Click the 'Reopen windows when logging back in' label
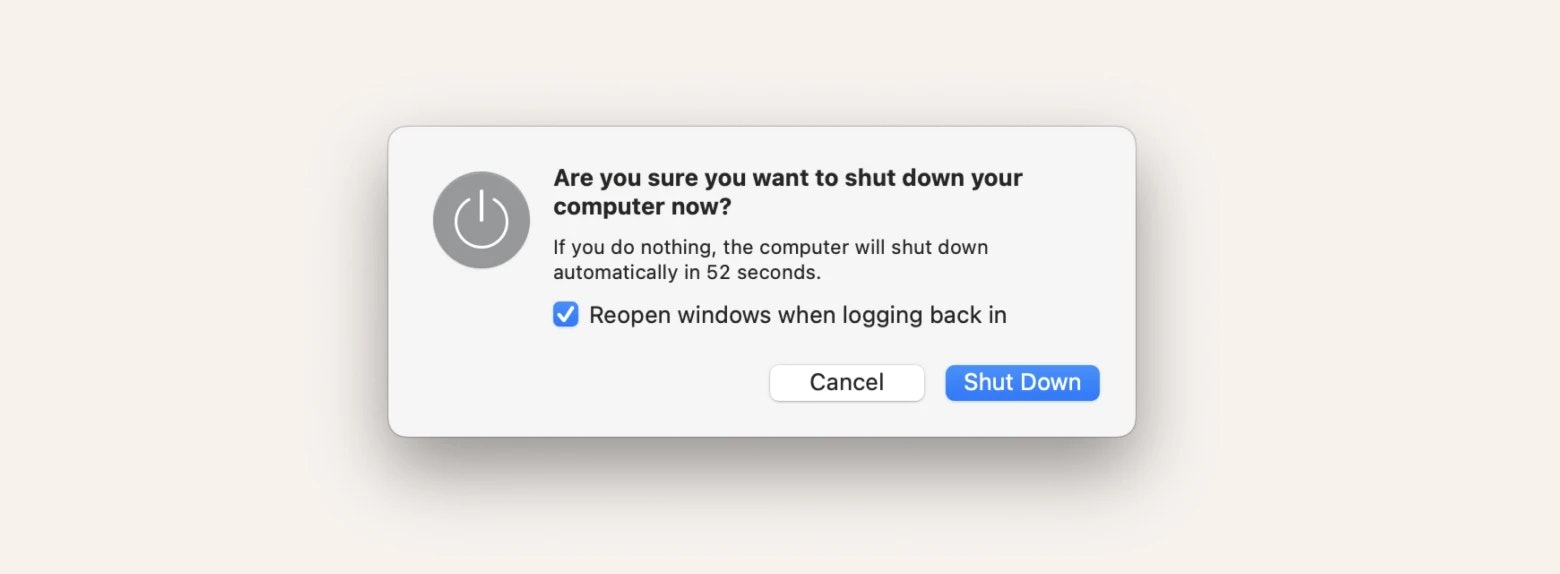This screenshot has width=1560, height=574. point(797,315)
